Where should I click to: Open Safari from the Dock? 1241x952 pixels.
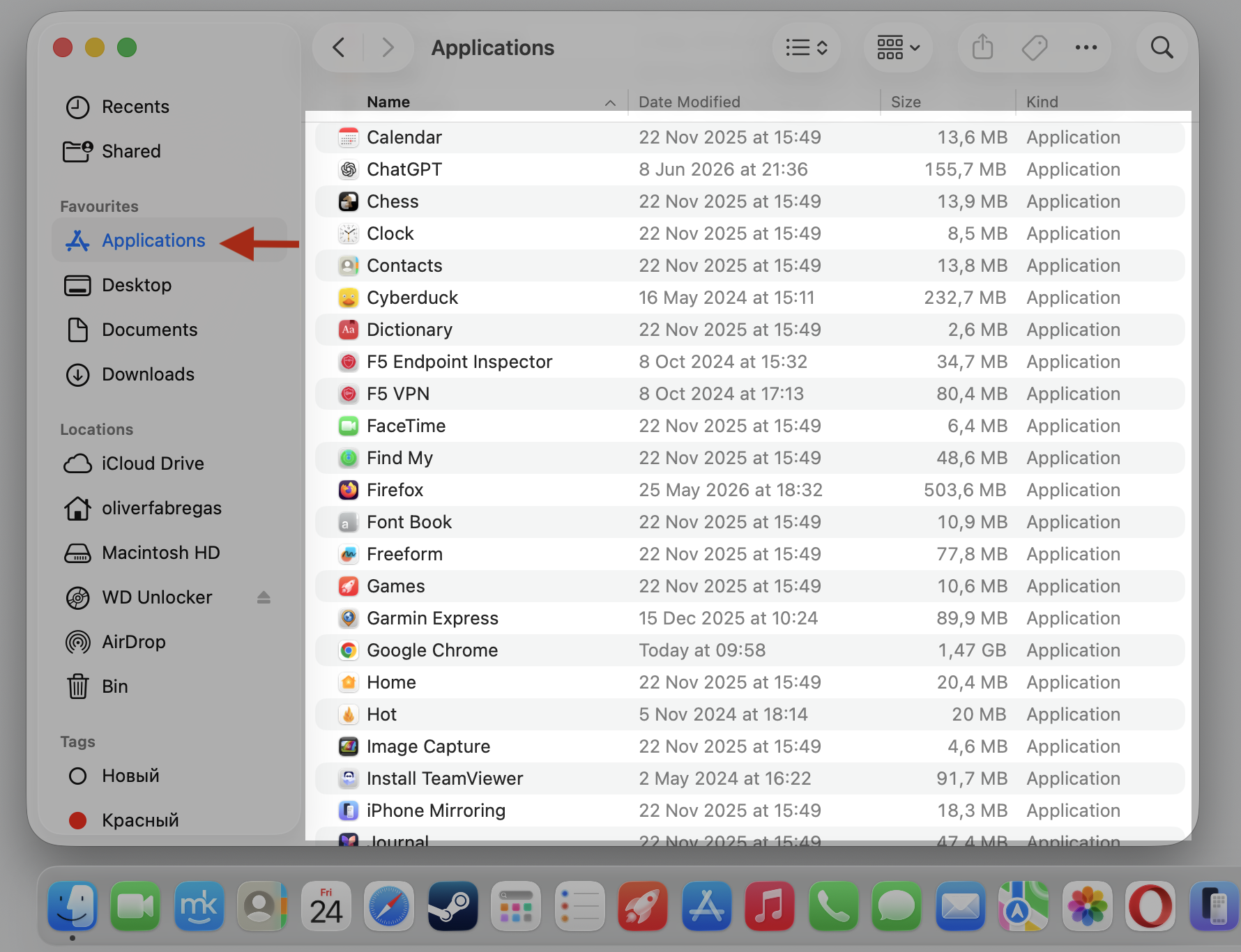pos(389,906)
